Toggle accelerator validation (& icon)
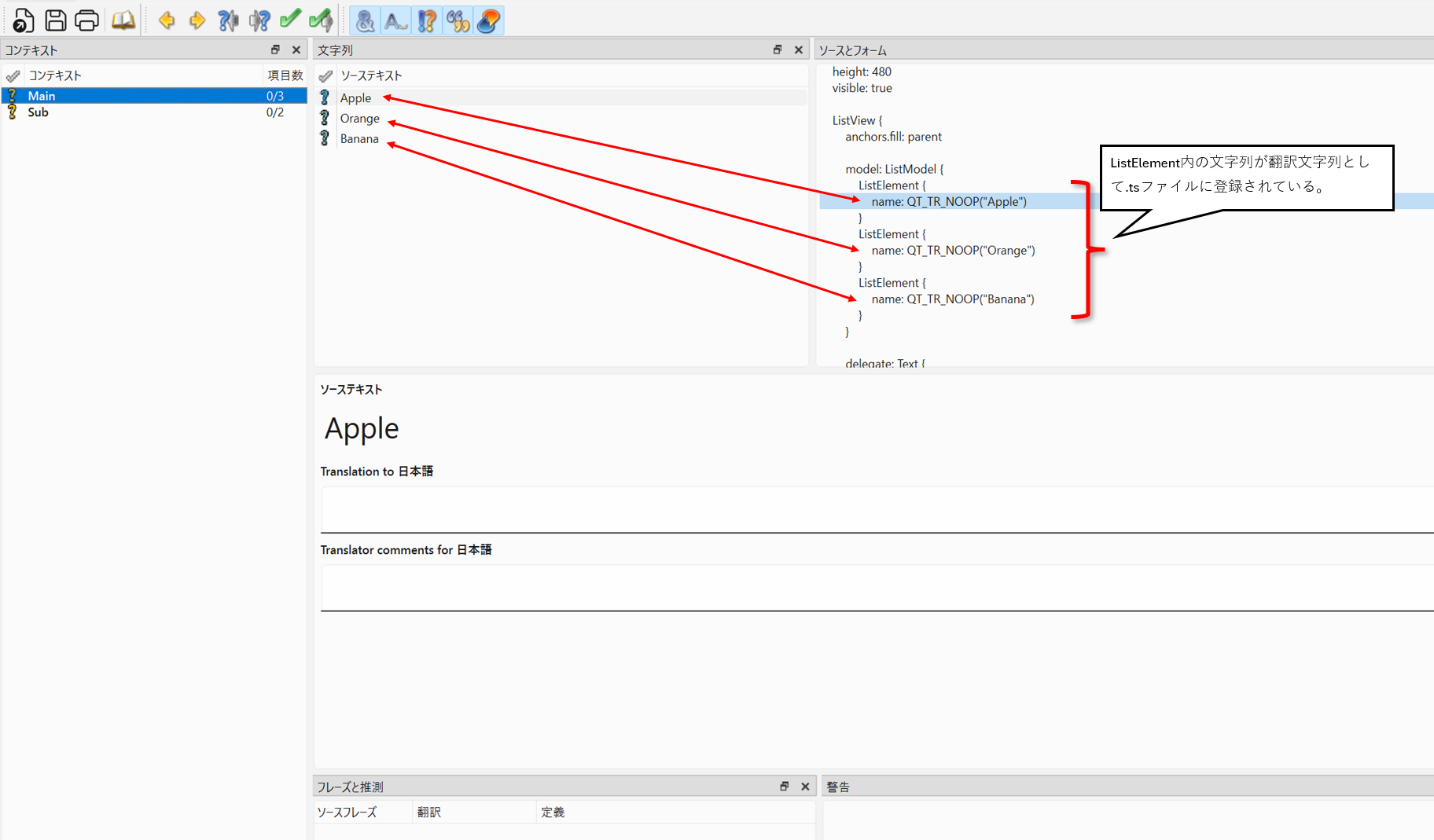Screen dimensions: 1434x840 click(x=365, y=21)
